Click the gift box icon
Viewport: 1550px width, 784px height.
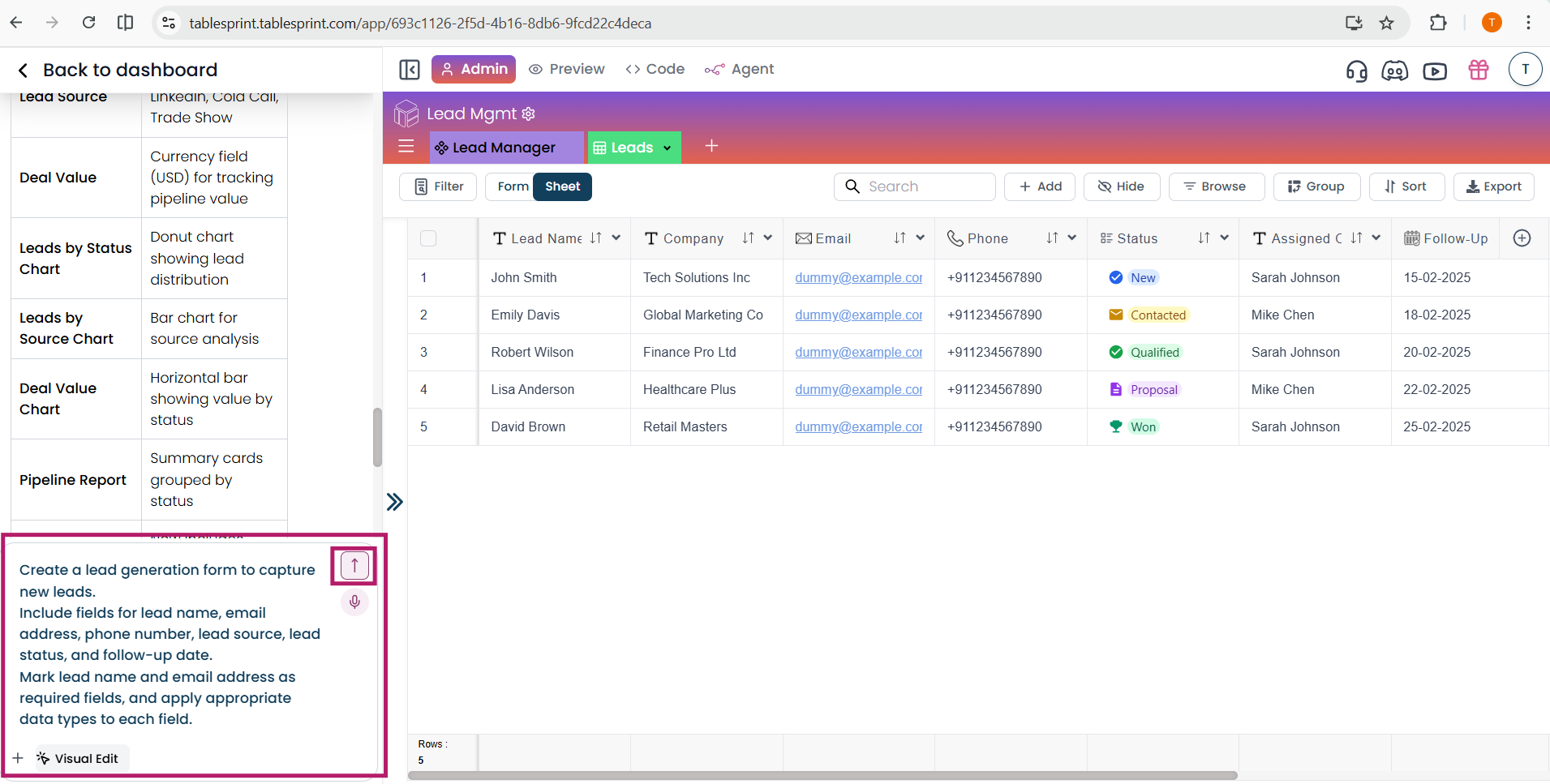(1478, 71)
